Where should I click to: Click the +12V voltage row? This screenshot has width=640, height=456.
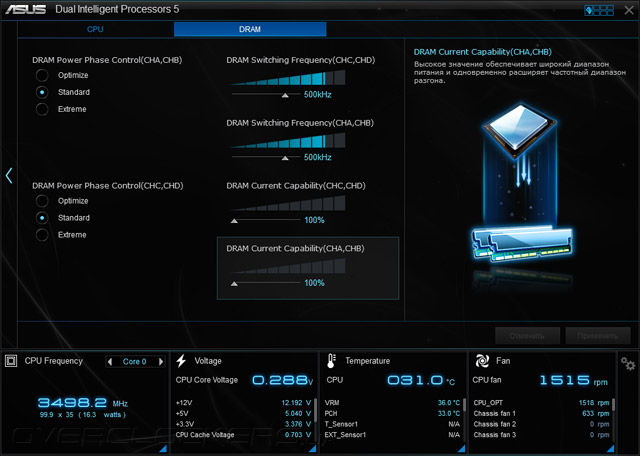tap(243, 403)
